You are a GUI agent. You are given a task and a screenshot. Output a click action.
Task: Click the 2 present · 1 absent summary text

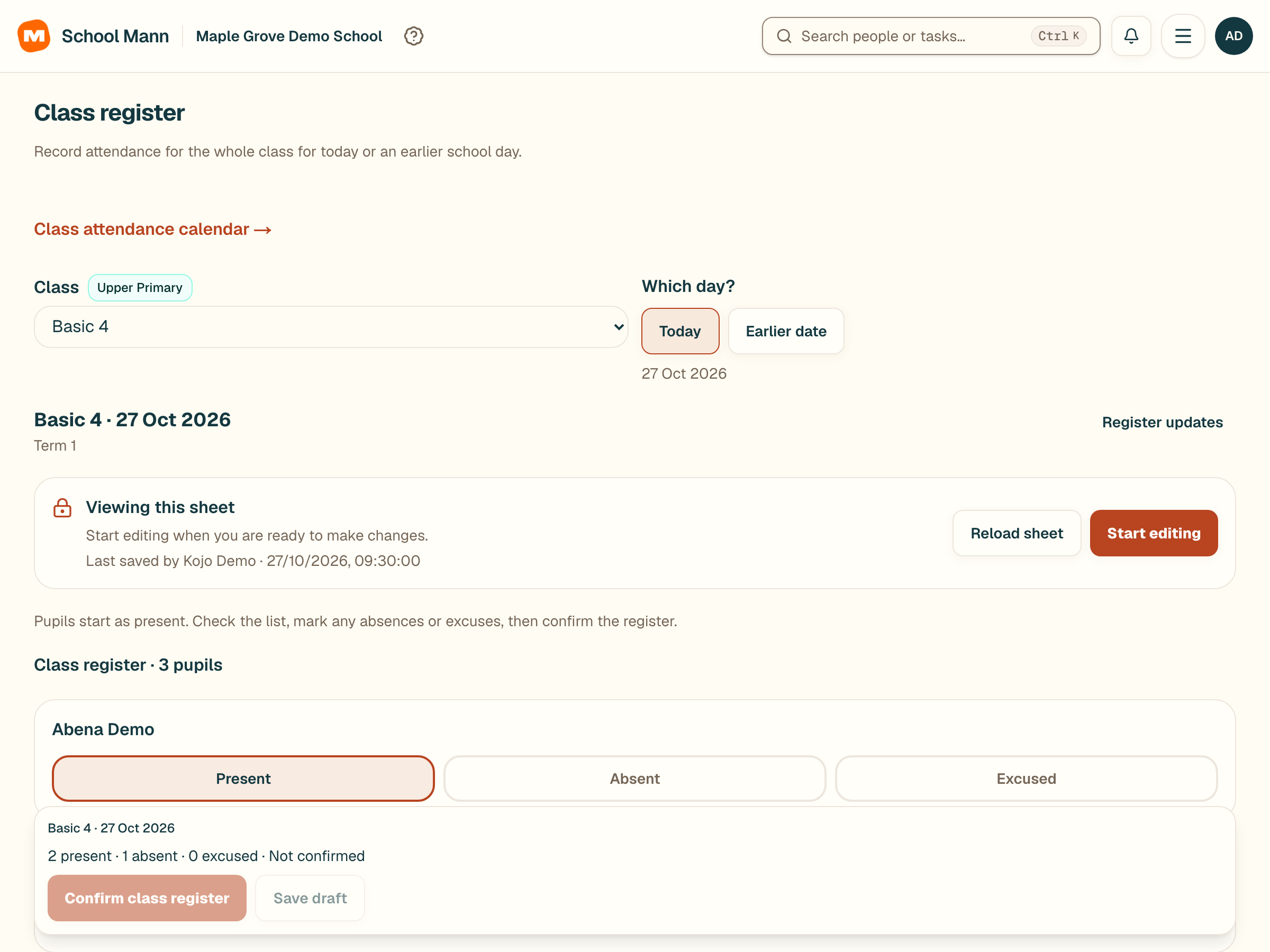point(206,856)
